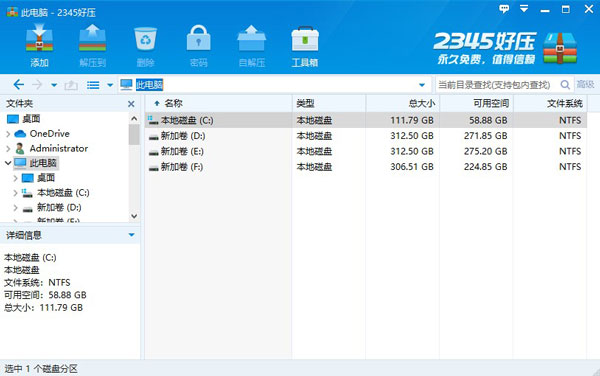600x376 pixels.
Task: Sort by the 总大小 column header
Action: (403, 103)
